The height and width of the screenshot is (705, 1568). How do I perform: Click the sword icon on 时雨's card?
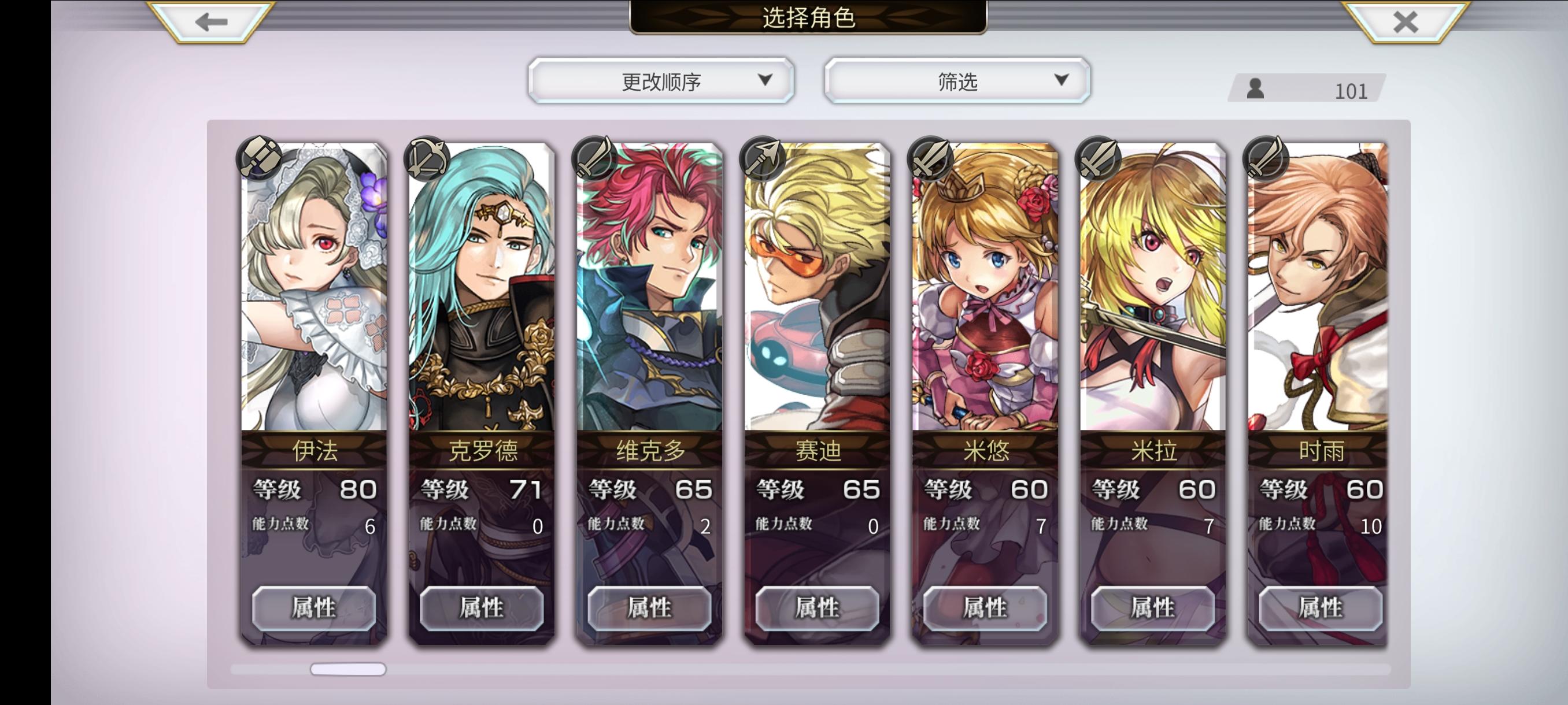1266,158
